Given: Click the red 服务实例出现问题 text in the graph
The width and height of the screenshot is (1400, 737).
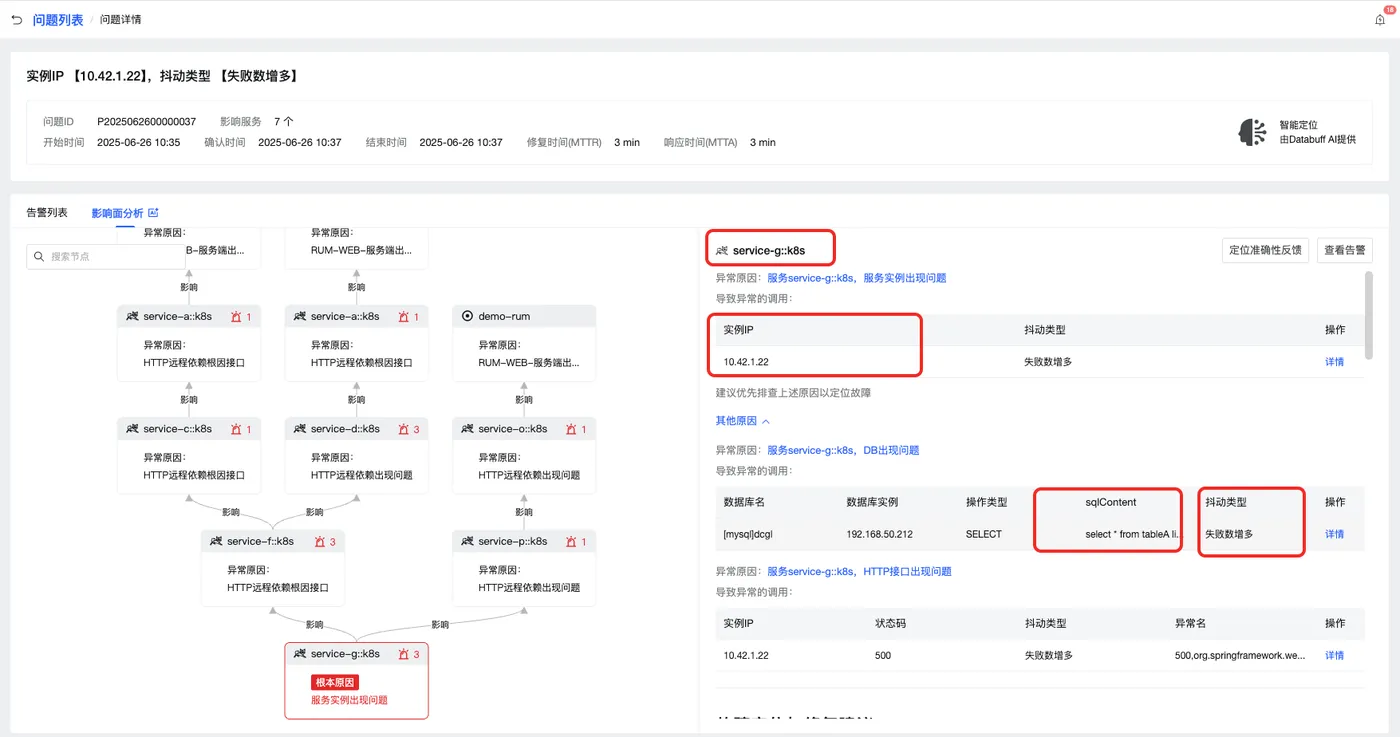Looking at the screenshot, I should (x=349, y=700).
